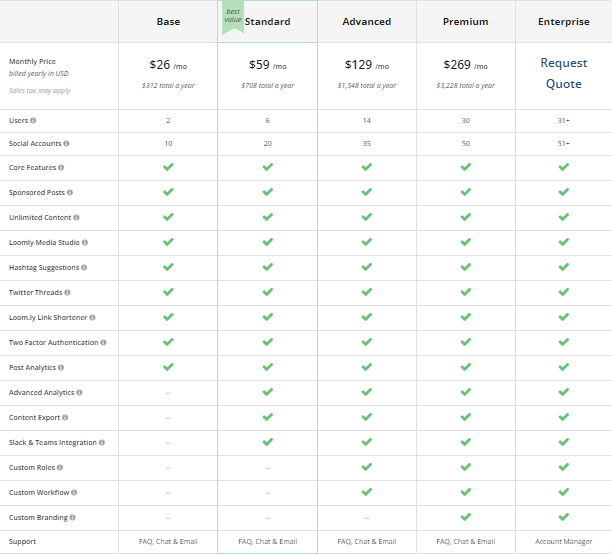Screen dimensions: 612x555
Task: Click Slack & Teams Integration info icon
Action: click(x=102, y=443)
